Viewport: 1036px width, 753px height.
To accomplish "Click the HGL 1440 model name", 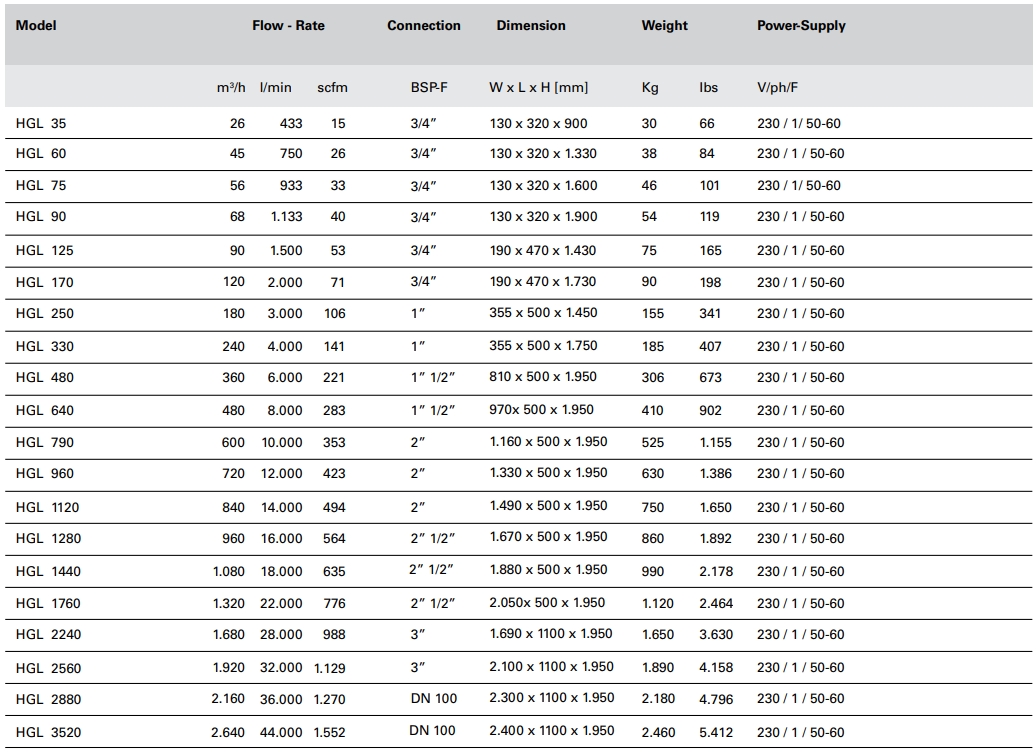I will click(48, 572).
